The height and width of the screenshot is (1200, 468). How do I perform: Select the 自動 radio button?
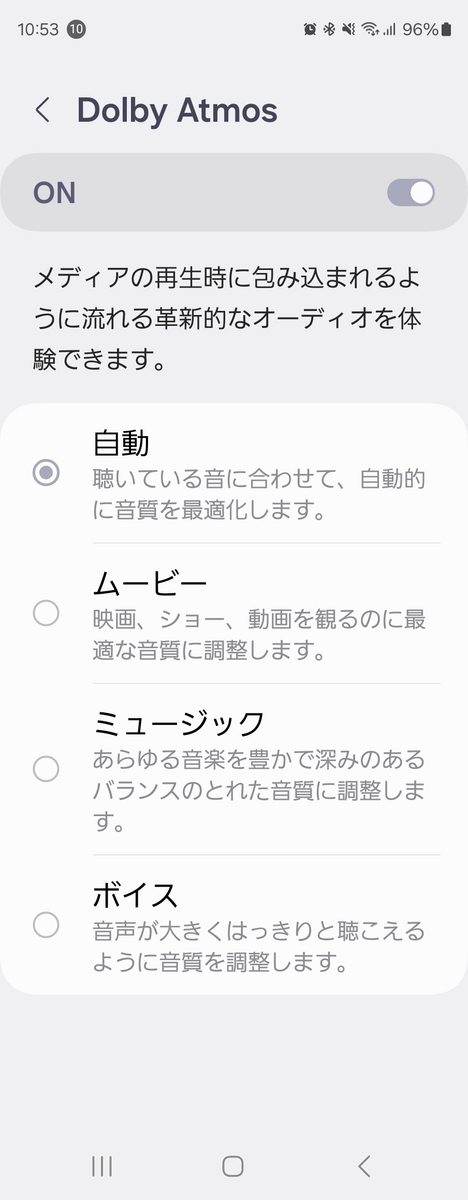tap(46, 472)
